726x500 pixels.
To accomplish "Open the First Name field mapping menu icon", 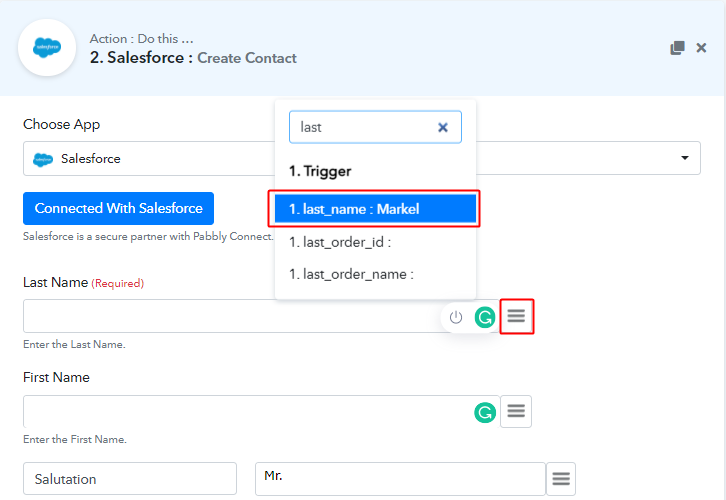I will [x=516, y=411].
